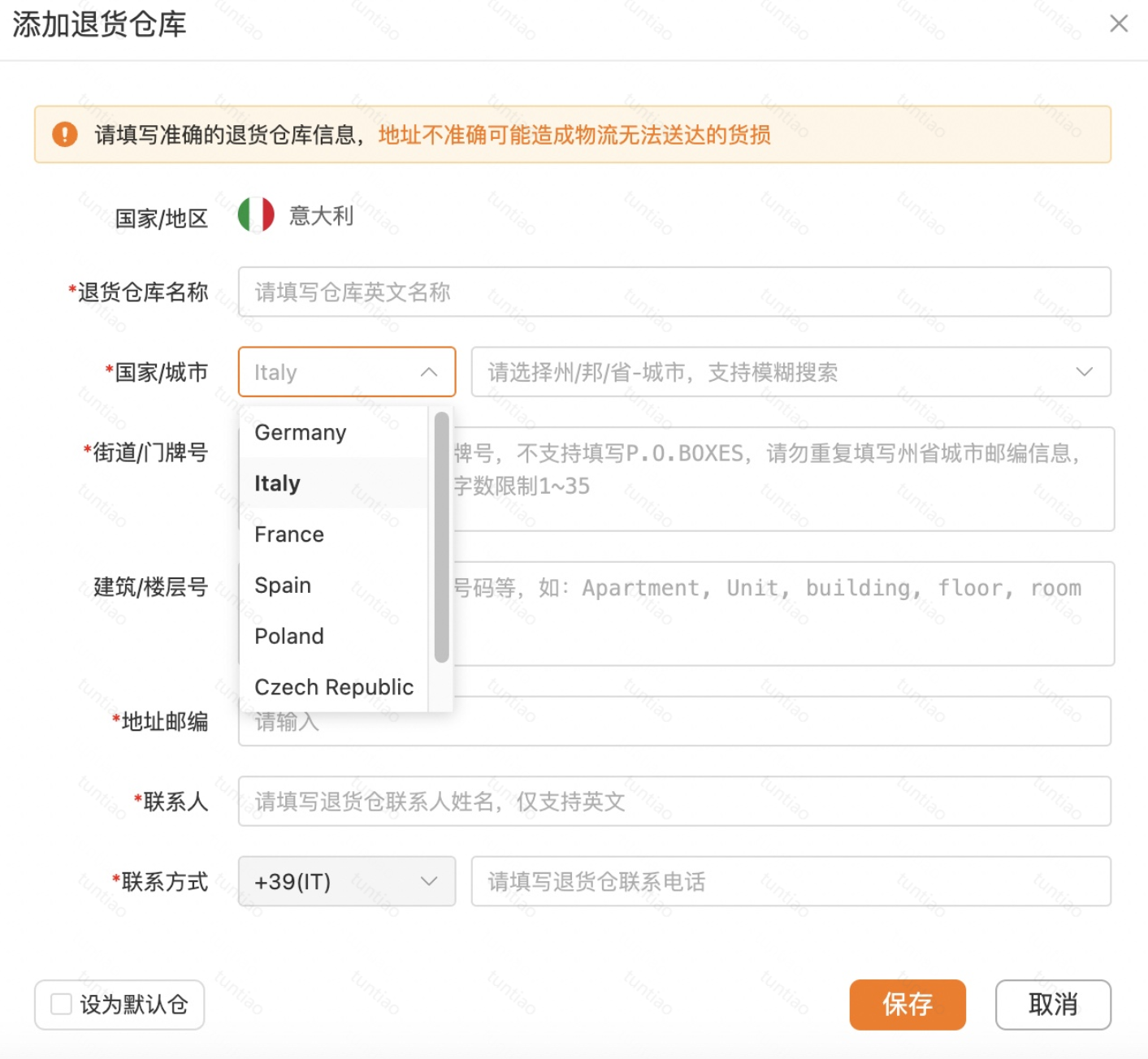Click the 保存 save button
The width and height of the screenshot is (1148, 1059).
point(907,1005)
